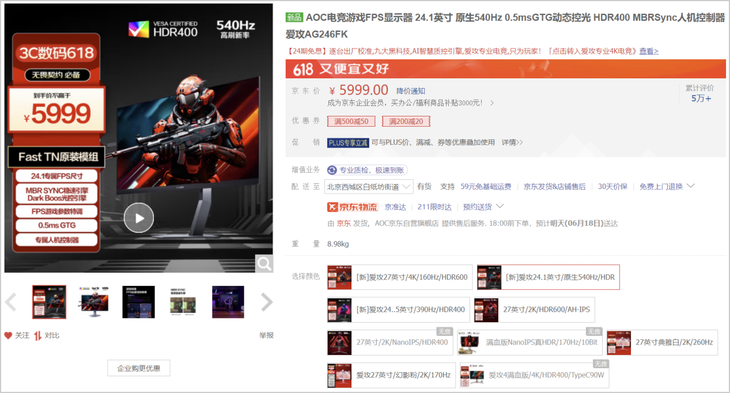Click the 降价通知 price alert link
This screenshot has height=393, width=730.
point(411,91)
